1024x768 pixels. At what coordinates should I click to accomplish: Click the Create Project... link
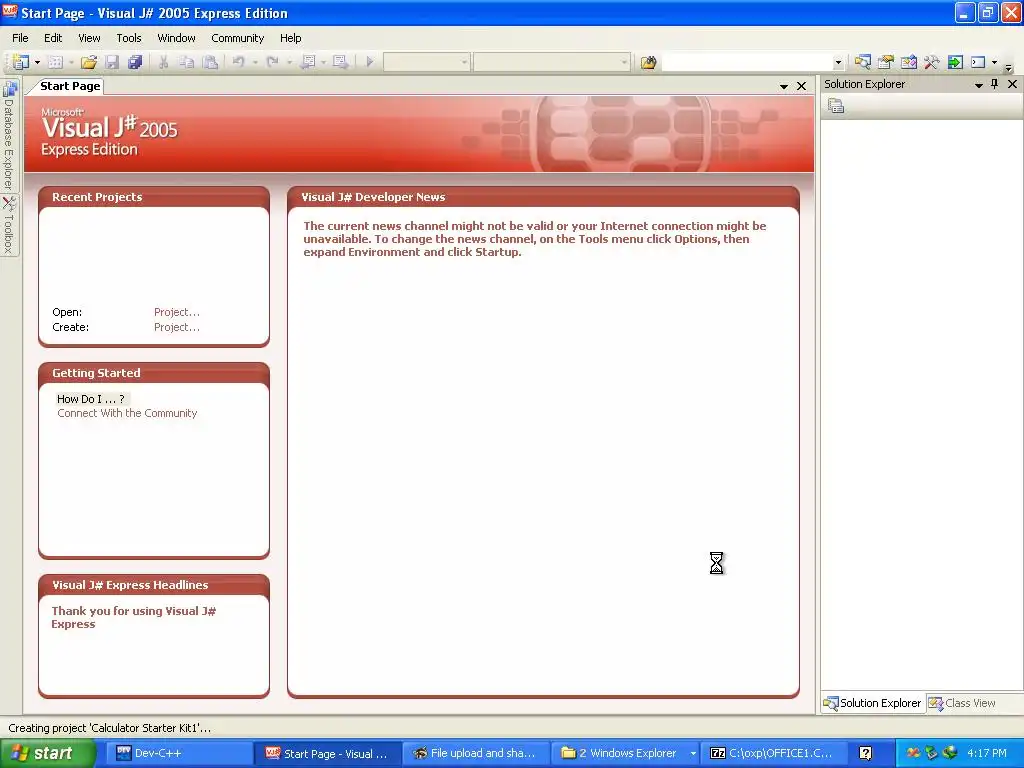(x=177, y=327)
